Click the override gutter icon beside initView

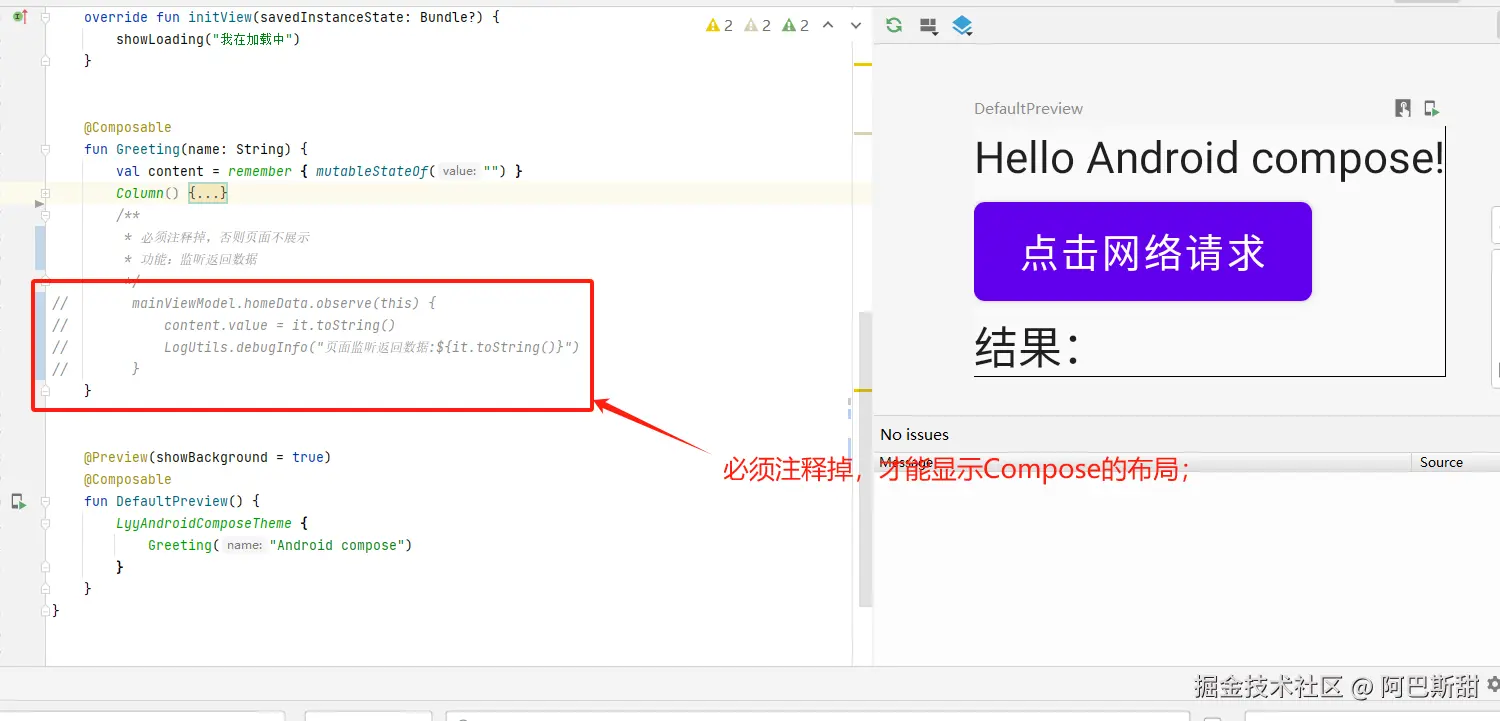19,17
